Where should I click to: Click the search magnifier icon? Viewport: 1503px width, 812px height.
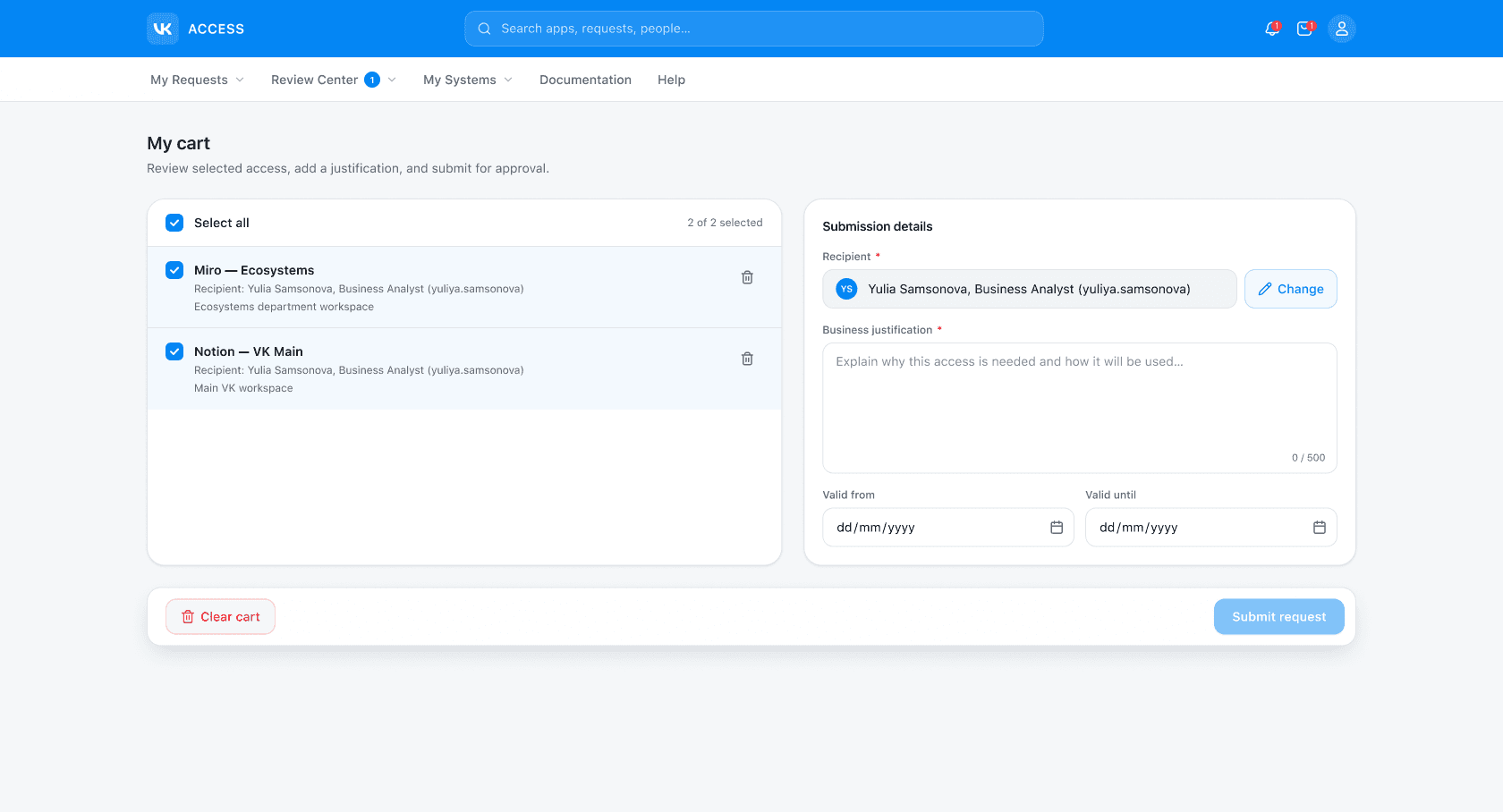click(484, 29)
